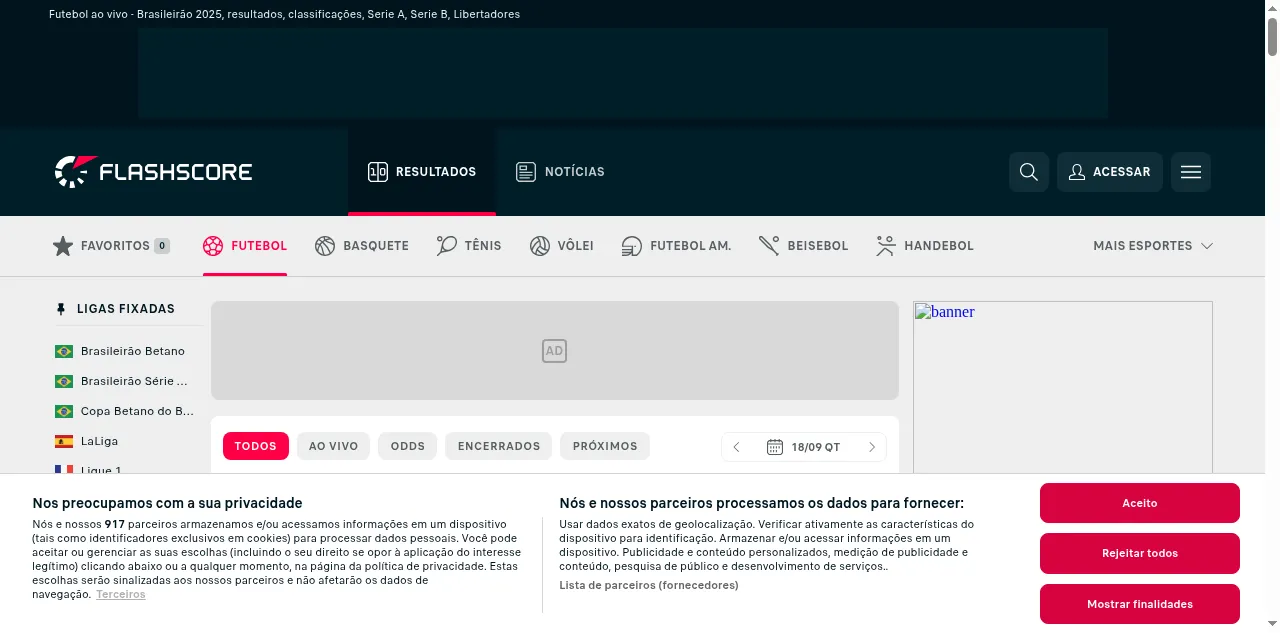Click the user icon in Acessar button

coord(1077,172)
